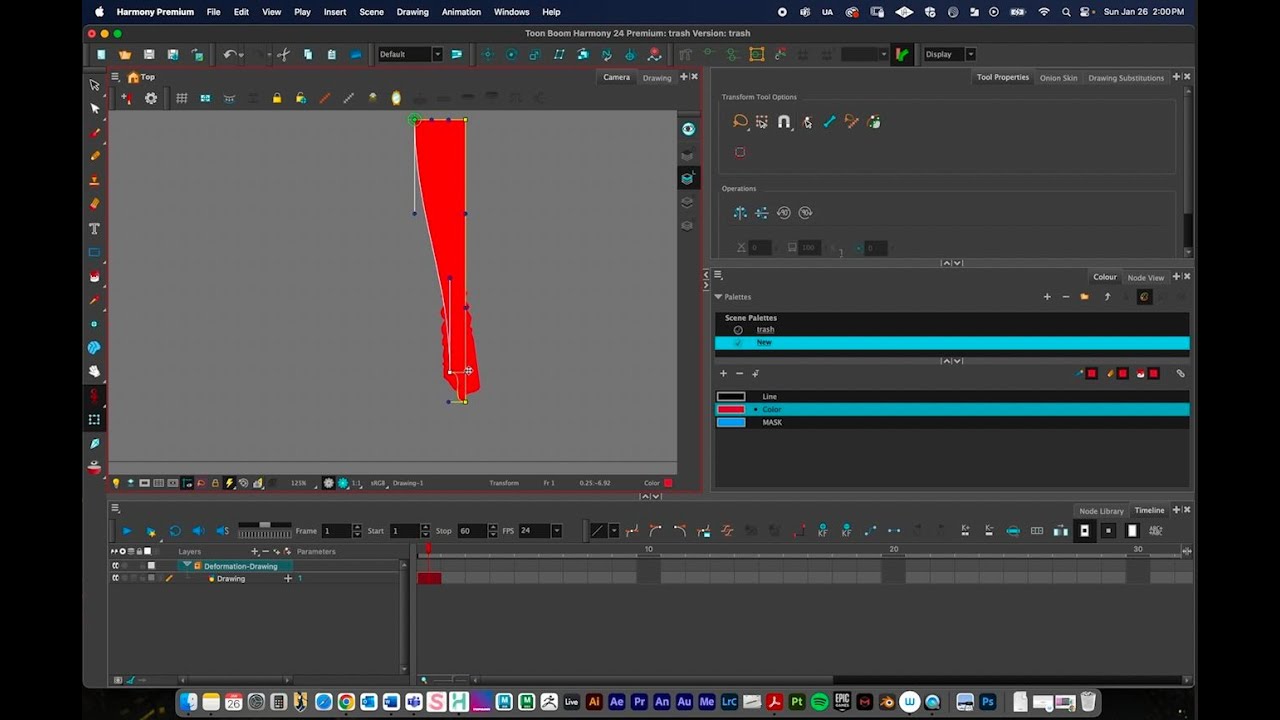Image resolution: width=1280 pixels, height=720 pixels.
Task: Add a new palette with plus icon
Action: coord(1047,296)
